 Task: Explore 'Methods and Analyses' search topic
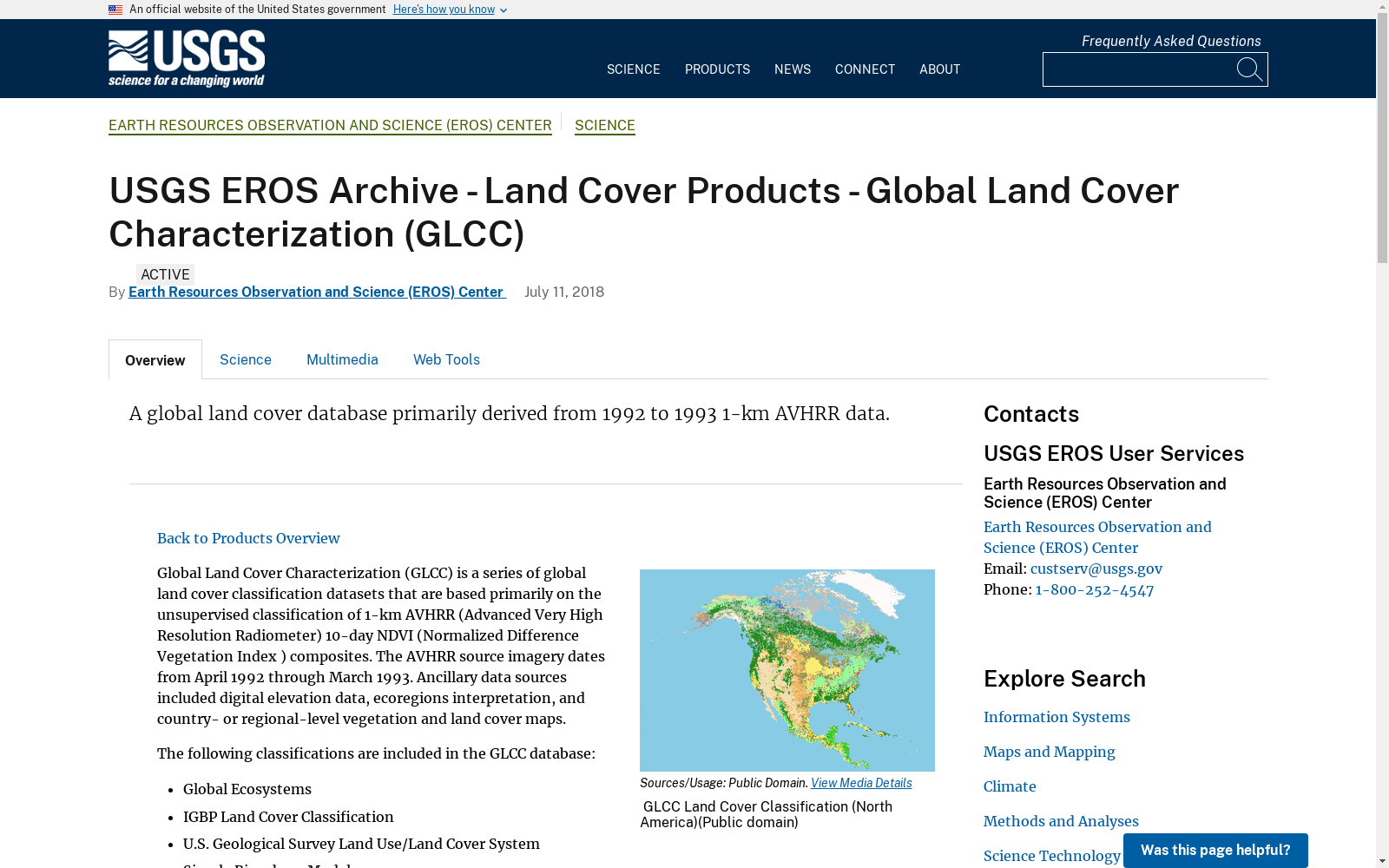pos(1061,821)
